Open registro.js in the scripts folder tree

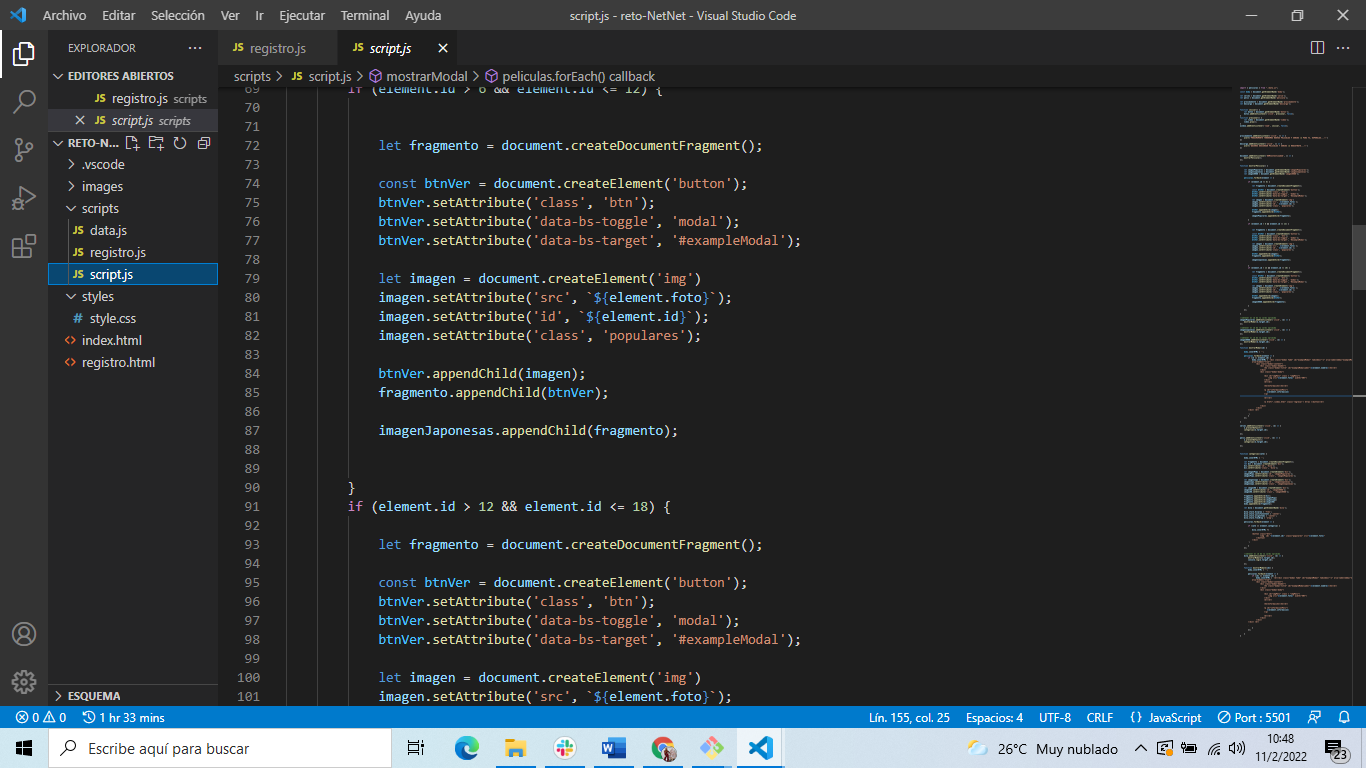[x=132, y=253]
